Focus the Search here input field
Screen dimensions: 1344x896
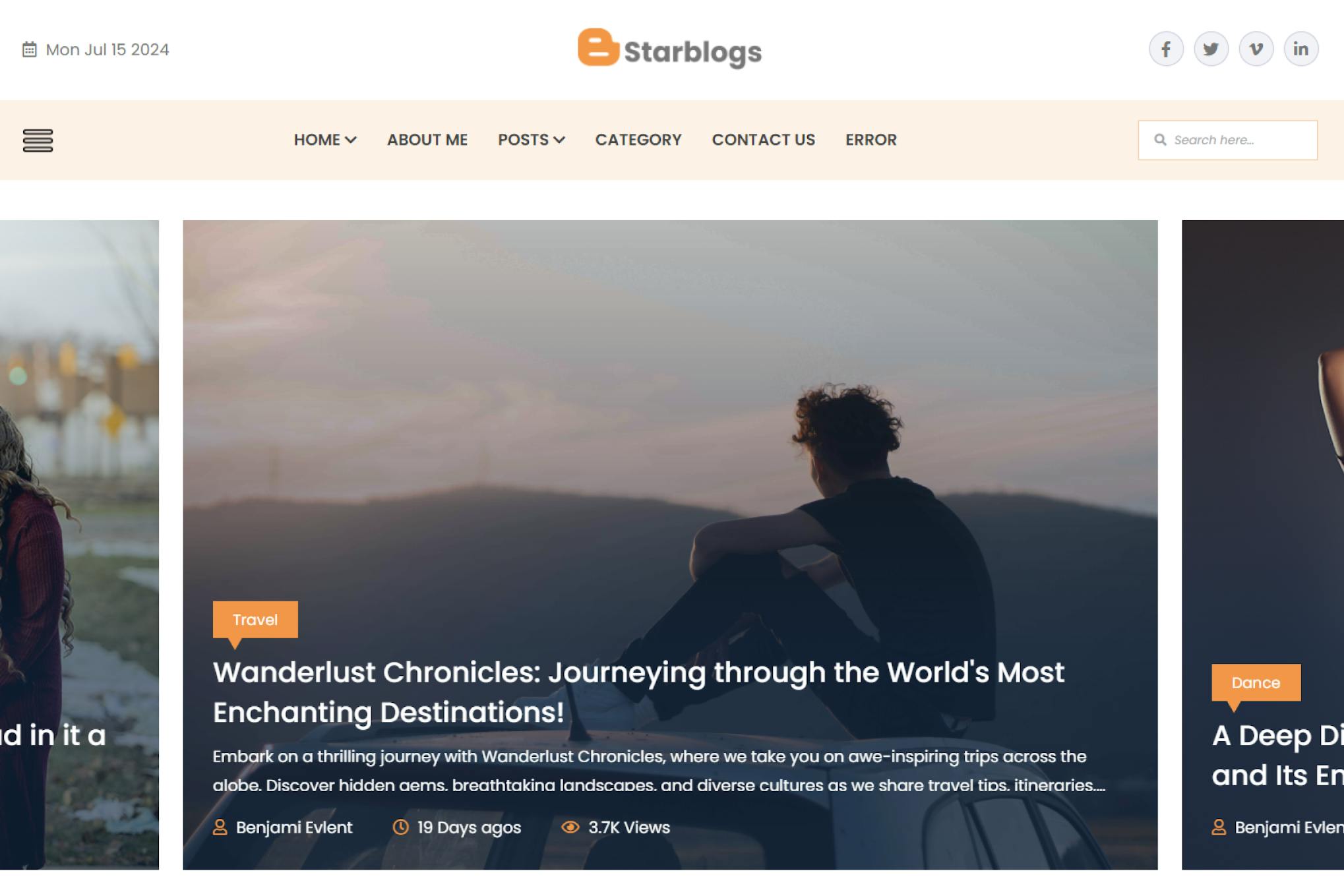pos(1227,140)
